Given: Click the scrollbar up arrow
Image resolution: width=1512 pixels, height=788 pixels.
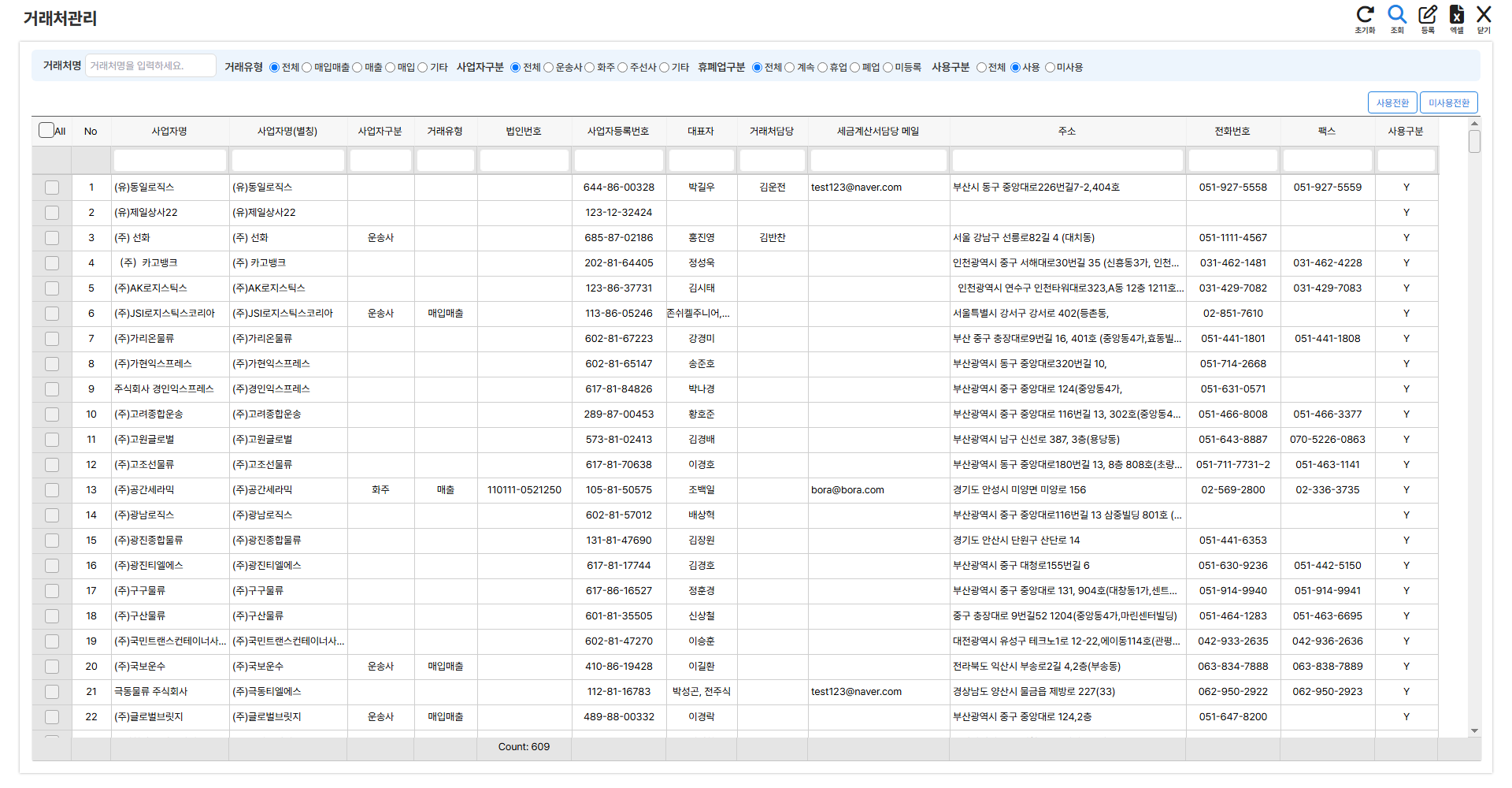Looking at the screenshot, I should coord(1474,124).
